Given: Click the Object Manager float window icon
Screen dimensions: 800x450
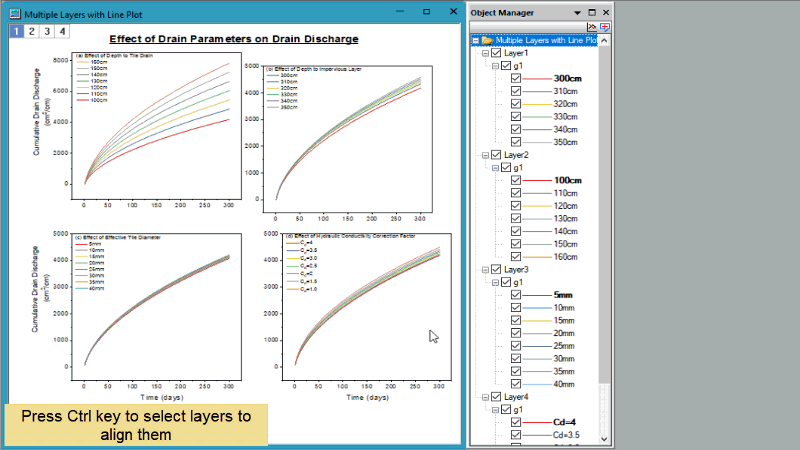Looking at the screenshot, I should (591, 12).
